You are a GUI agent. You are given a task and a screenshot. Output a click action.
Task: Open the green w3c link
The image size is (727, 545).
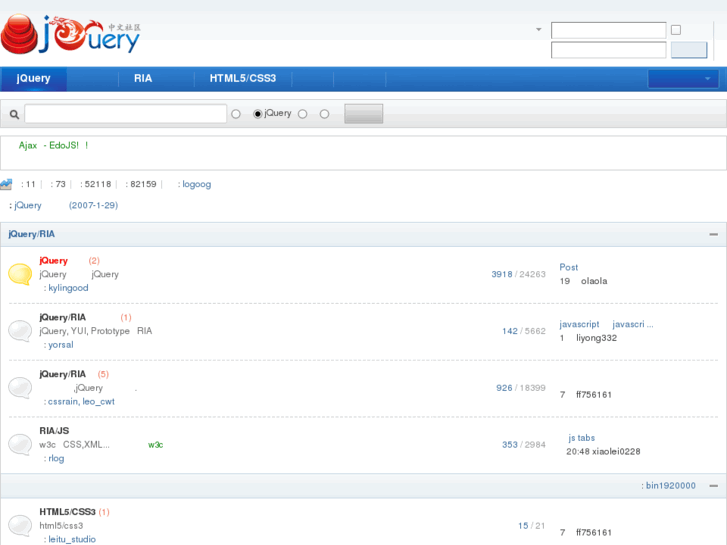[155, 445]
